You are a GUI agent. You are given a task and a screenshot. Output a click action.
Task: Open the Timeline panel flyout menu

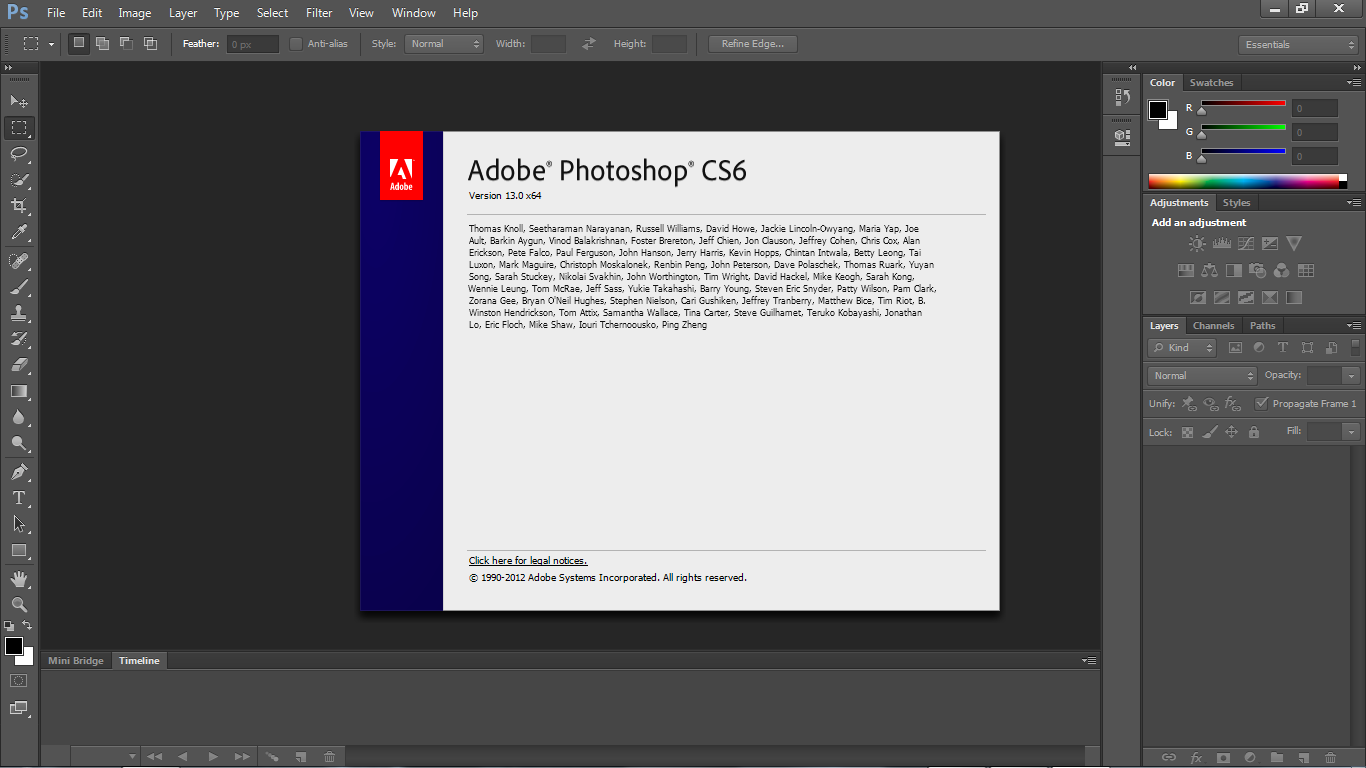(x=1090, y=660)
